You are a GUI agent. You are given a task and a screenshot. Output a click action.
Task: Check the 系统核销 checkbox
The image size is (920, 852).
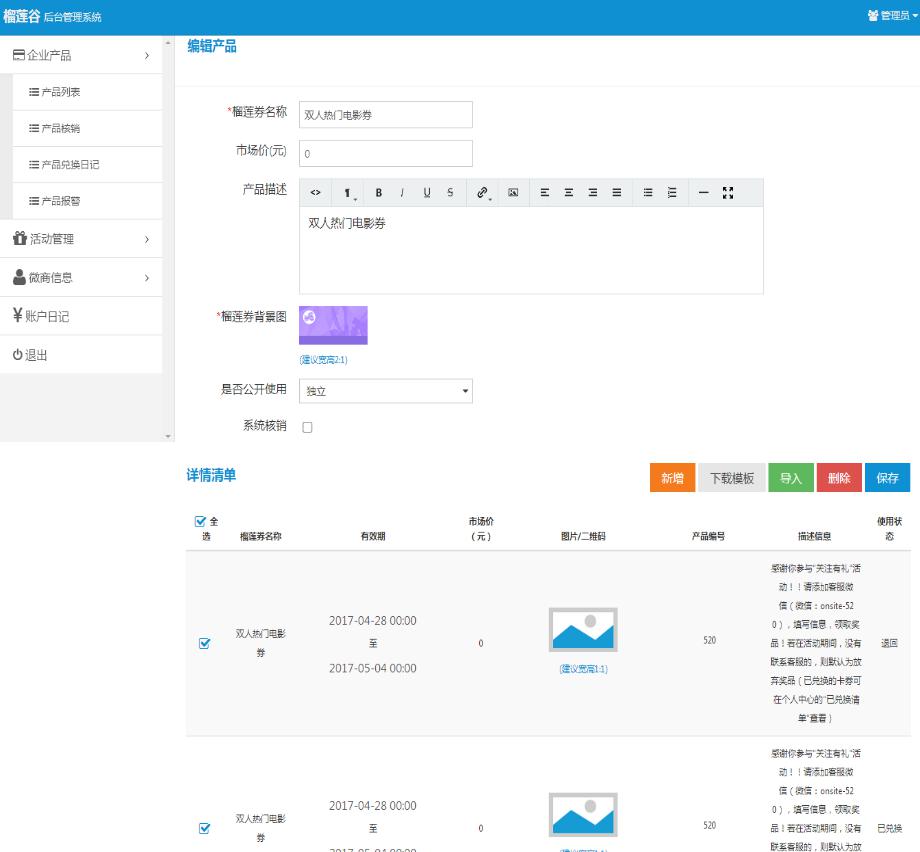pos(307,427)
